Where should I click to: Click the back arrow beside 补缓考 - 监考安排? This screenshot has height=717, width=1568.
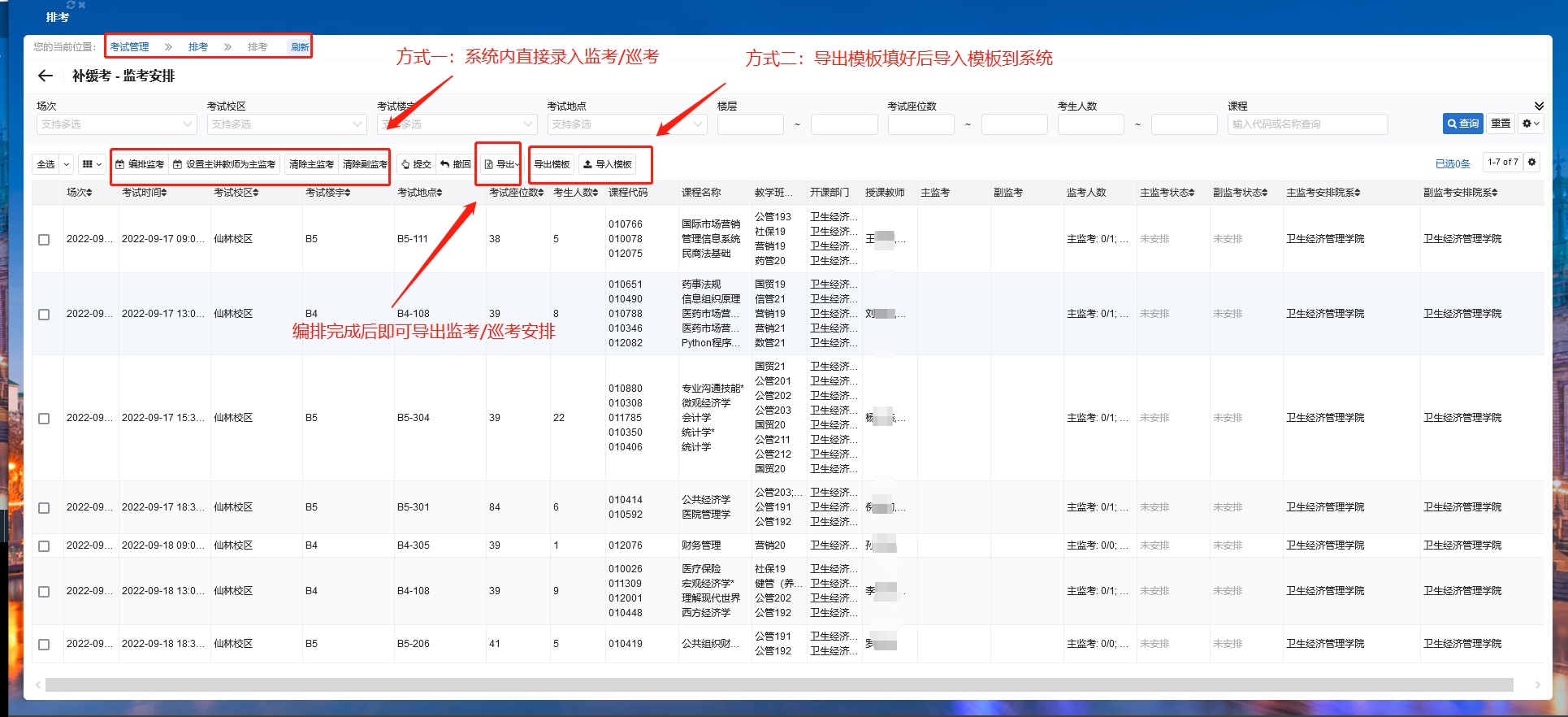coord(45,76)
